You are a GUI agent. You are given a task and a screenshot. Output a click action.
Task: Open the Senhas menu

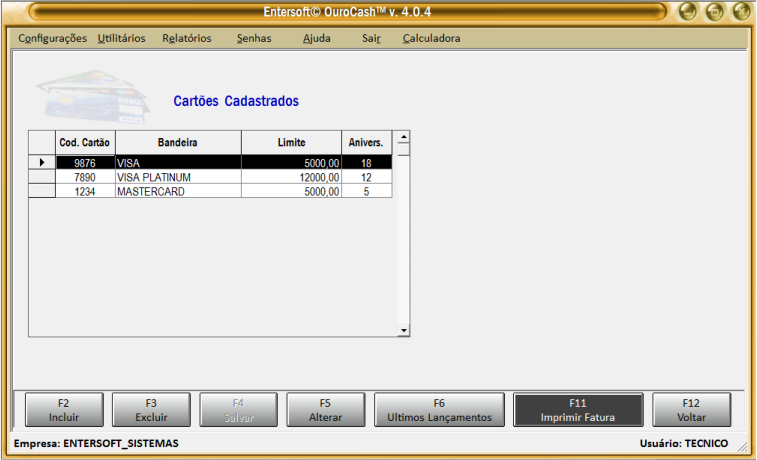(254, 38)
